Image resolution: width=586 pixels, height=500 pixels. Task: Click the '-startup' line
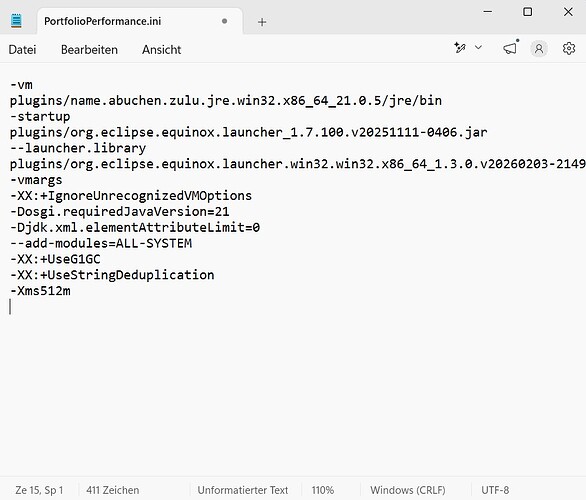(x=40, y=117)
